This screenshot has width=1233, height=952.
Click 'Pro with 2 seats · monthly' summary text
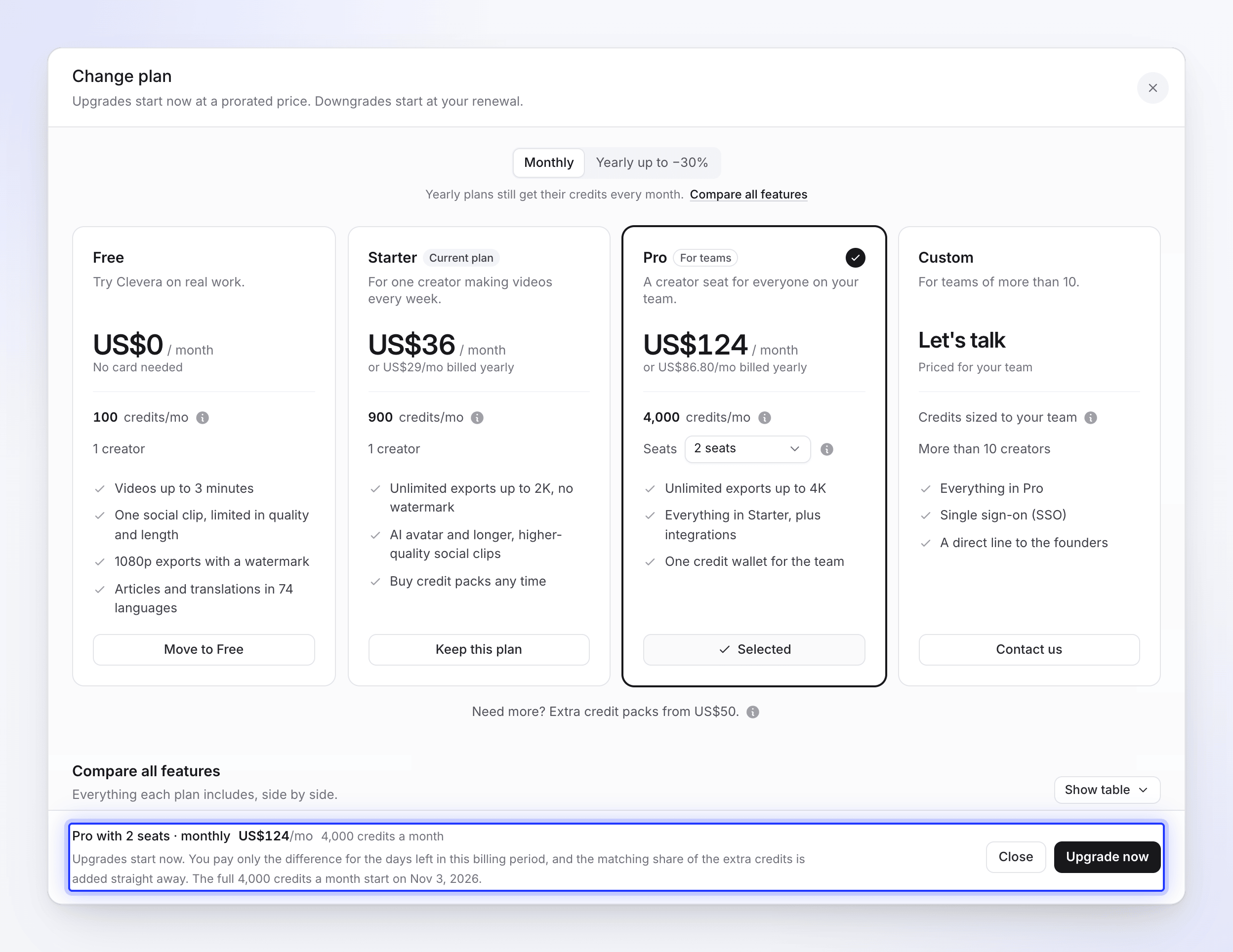151,836
